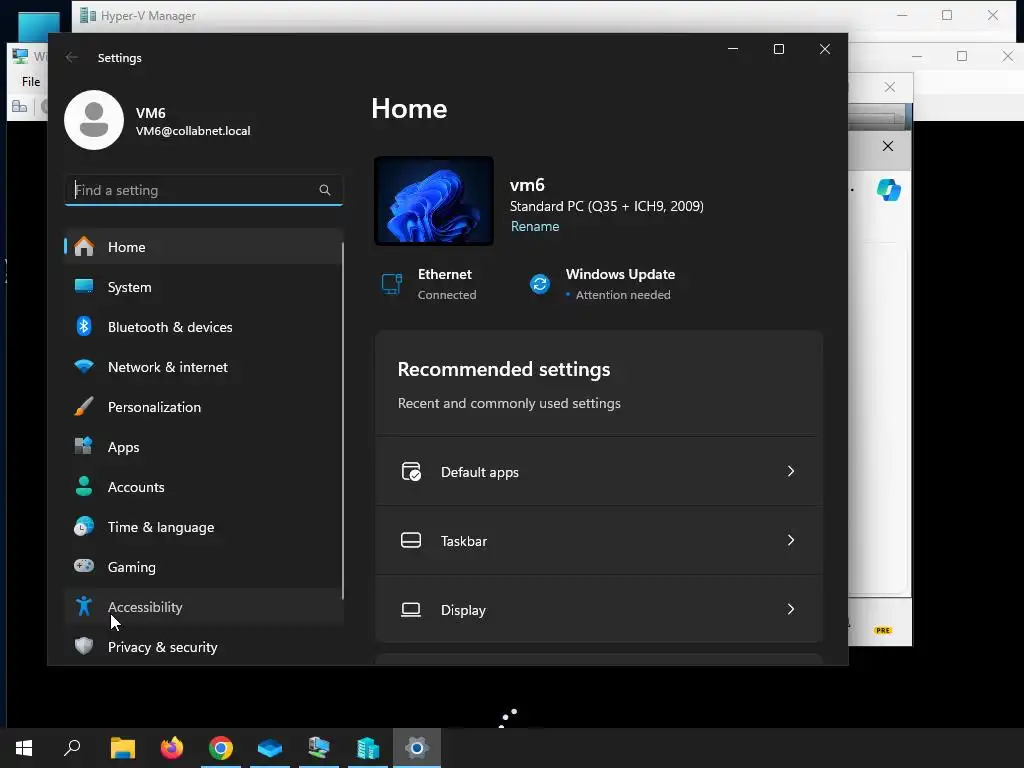The image size is (1024, 768).
Task: Go to Bluetooth & devices settings
Action: (203, 327)
